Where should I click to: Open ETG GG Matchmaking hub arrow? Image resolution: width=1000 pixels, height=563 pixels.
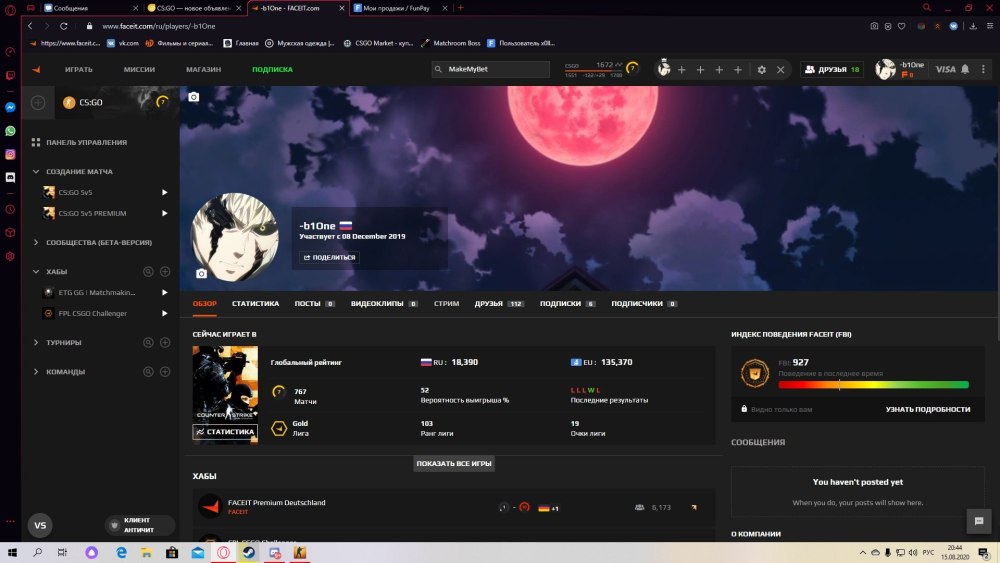(x=165, y=293)
